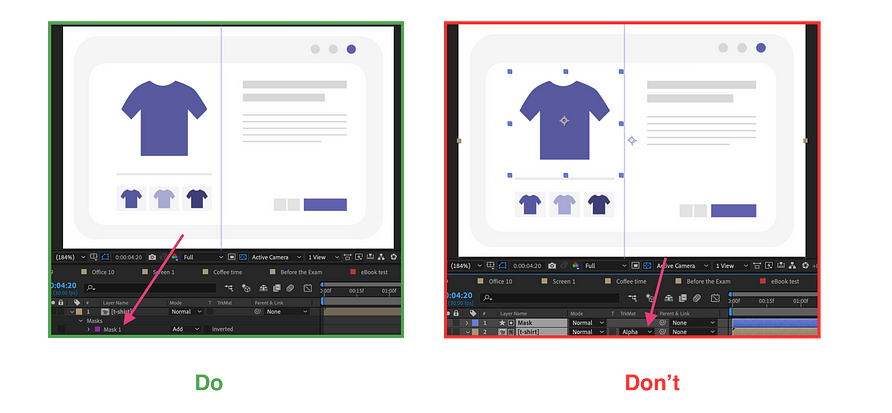Click the reset exposure icon in Do viewer

click(x=394, y=257)
